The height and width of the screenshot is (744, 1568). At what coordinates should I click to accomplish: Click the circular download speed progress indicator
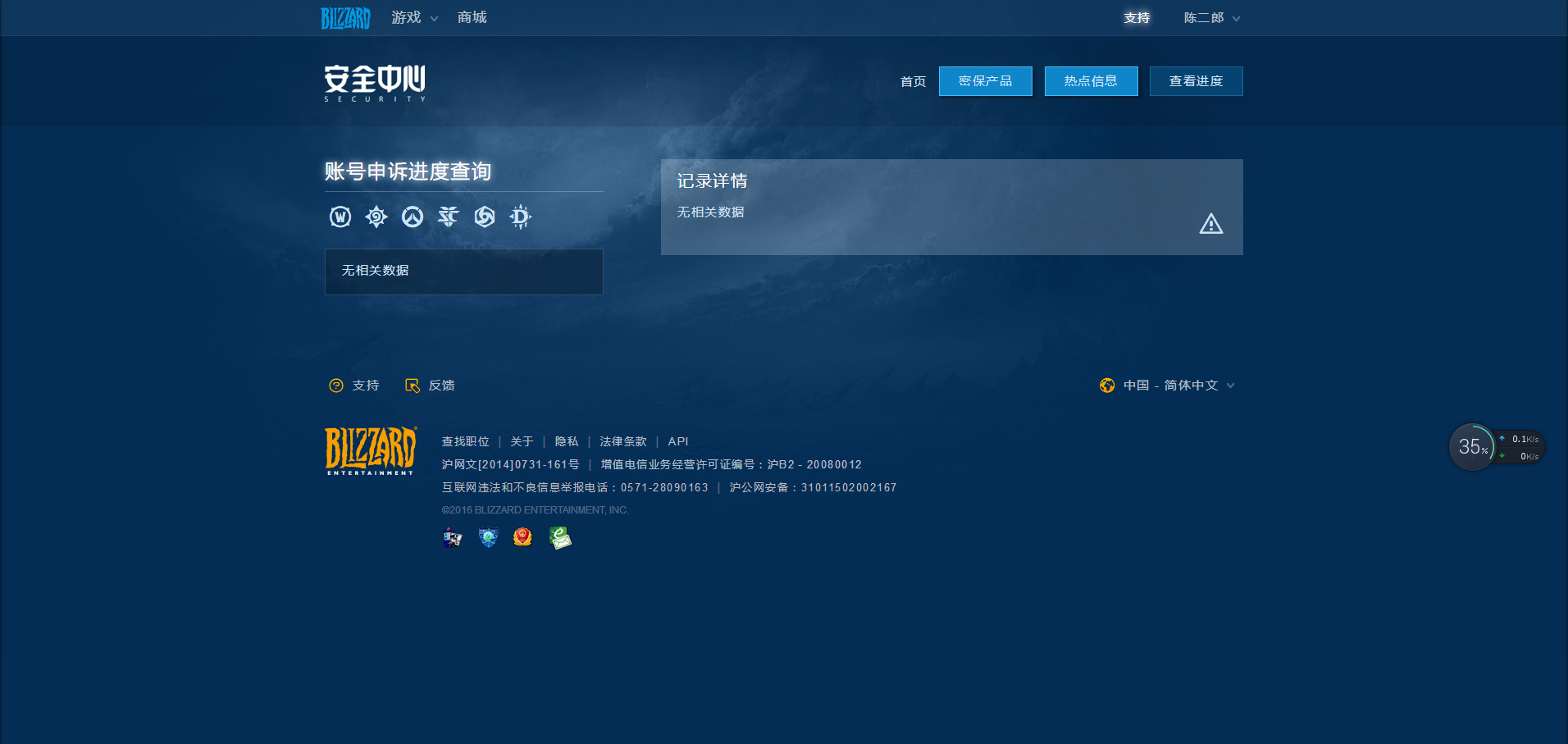coord(1474,447)
